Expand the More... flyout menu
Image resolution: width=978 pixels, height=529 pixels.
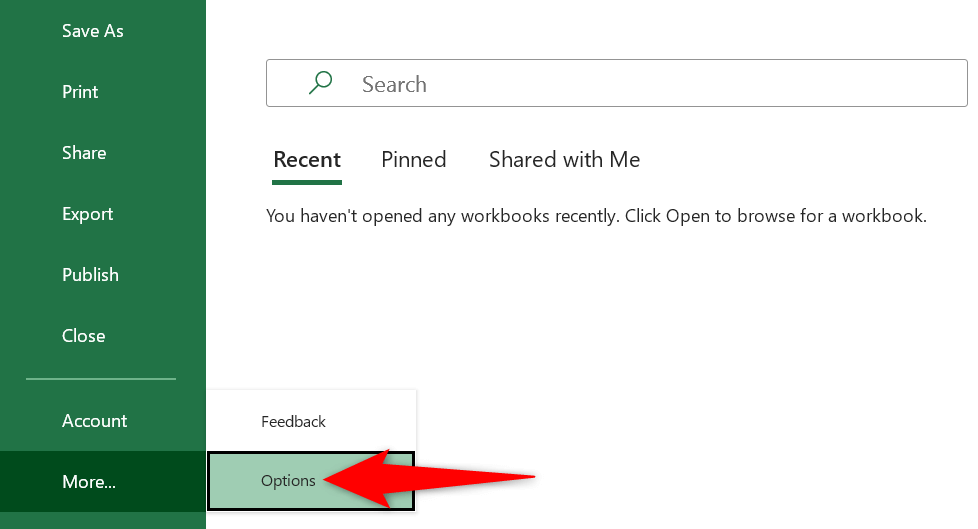coord(89,482)
